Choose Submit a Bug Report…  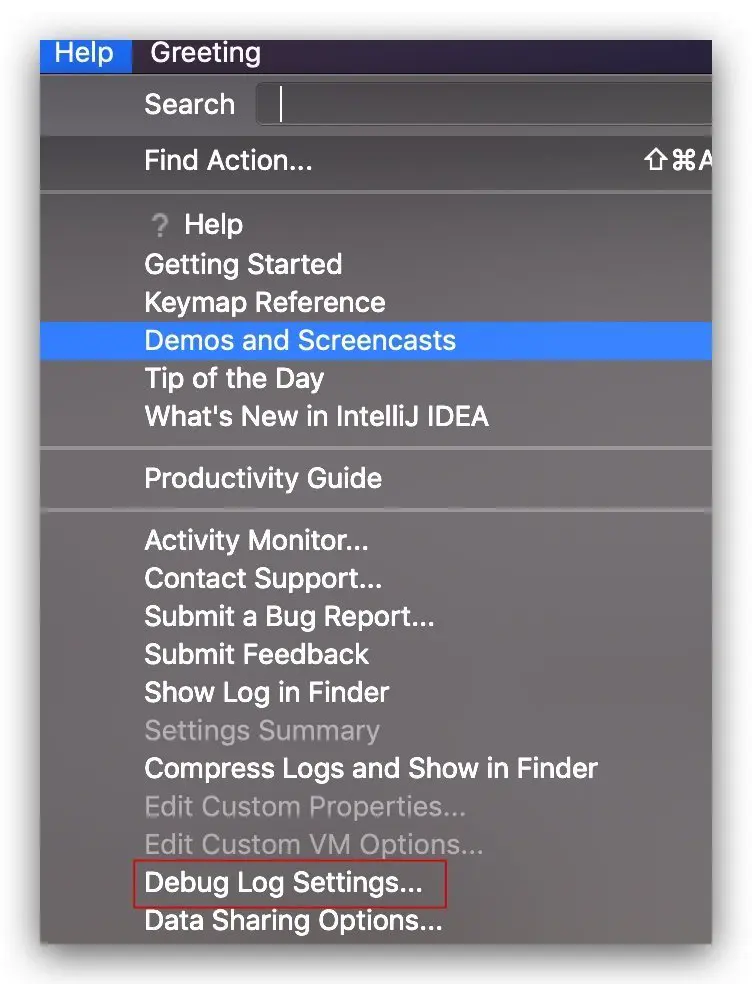(x=289, y=617)
